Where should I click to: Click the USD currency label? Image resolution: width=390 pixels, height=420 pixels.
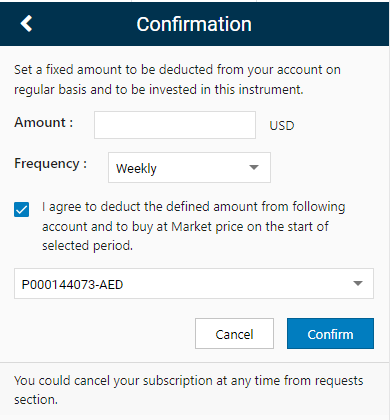(x=282, y=126)
